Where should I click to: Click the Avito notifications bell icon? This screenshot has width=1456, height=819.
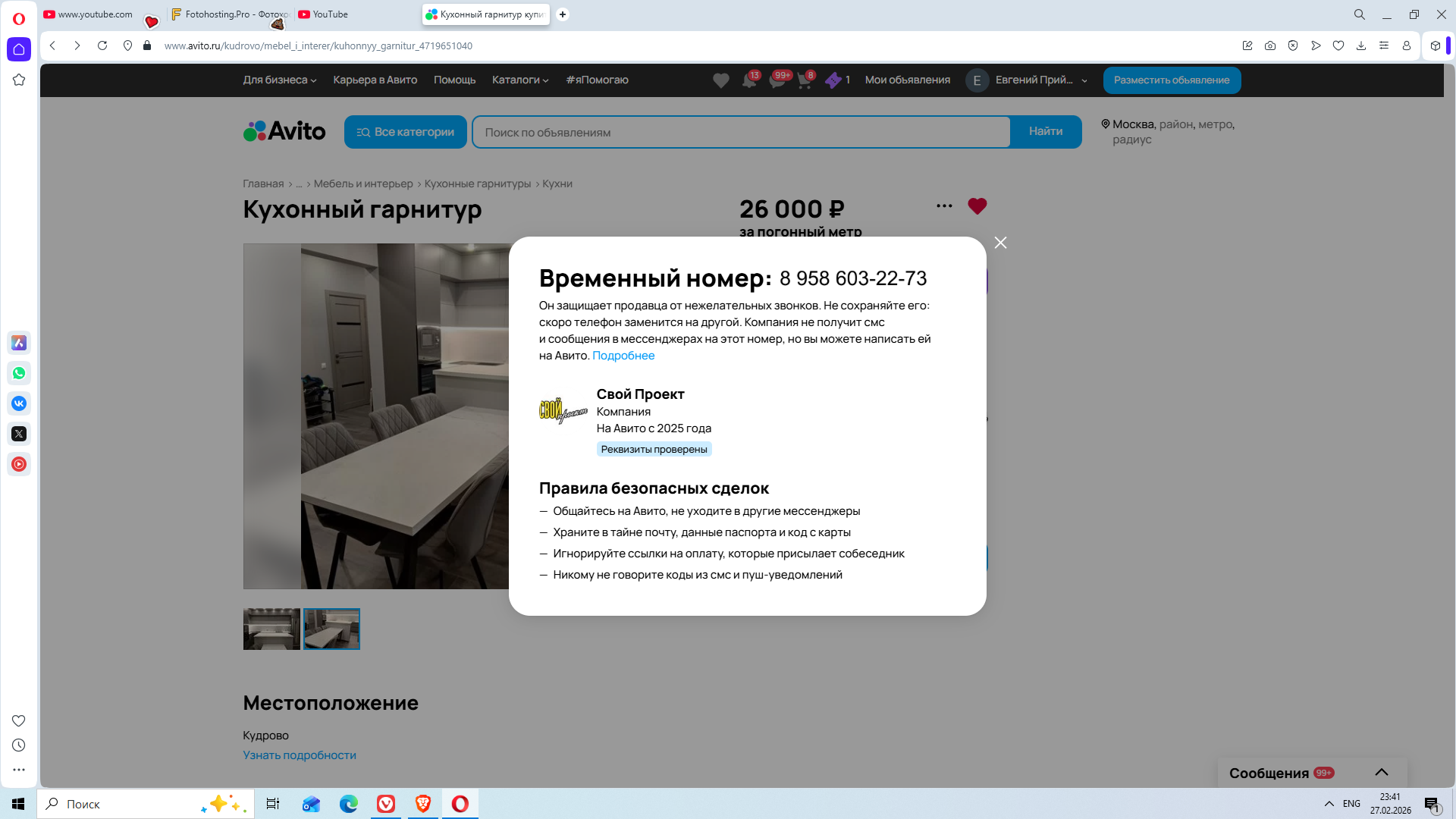tap(749, 80)
